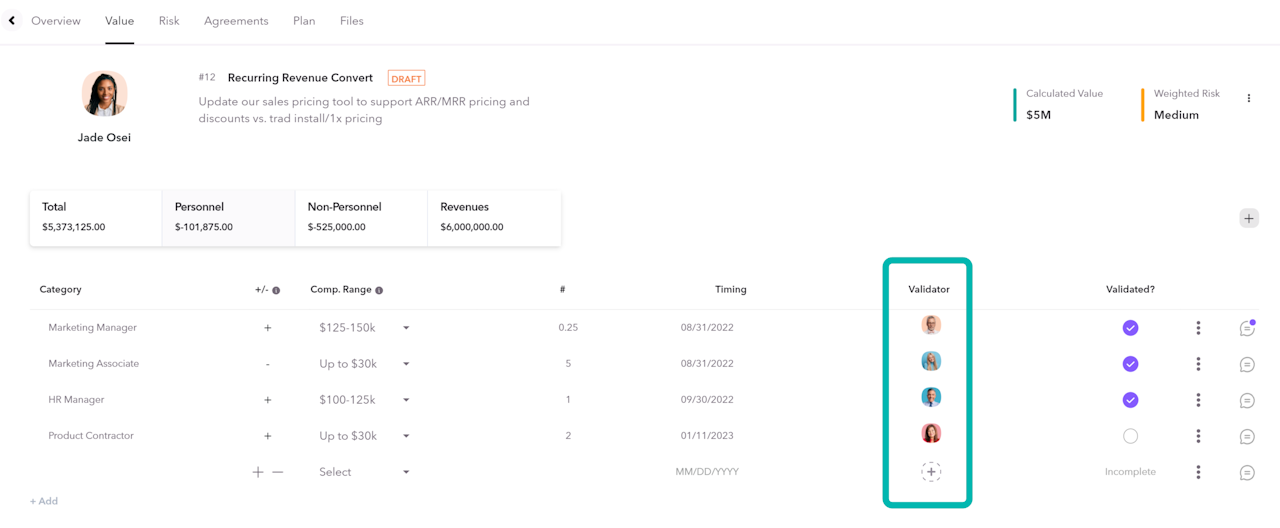This screenshot has width=1280, height=528.
Task: Select the Non-Personnel summary card
Action: [361, 217]
